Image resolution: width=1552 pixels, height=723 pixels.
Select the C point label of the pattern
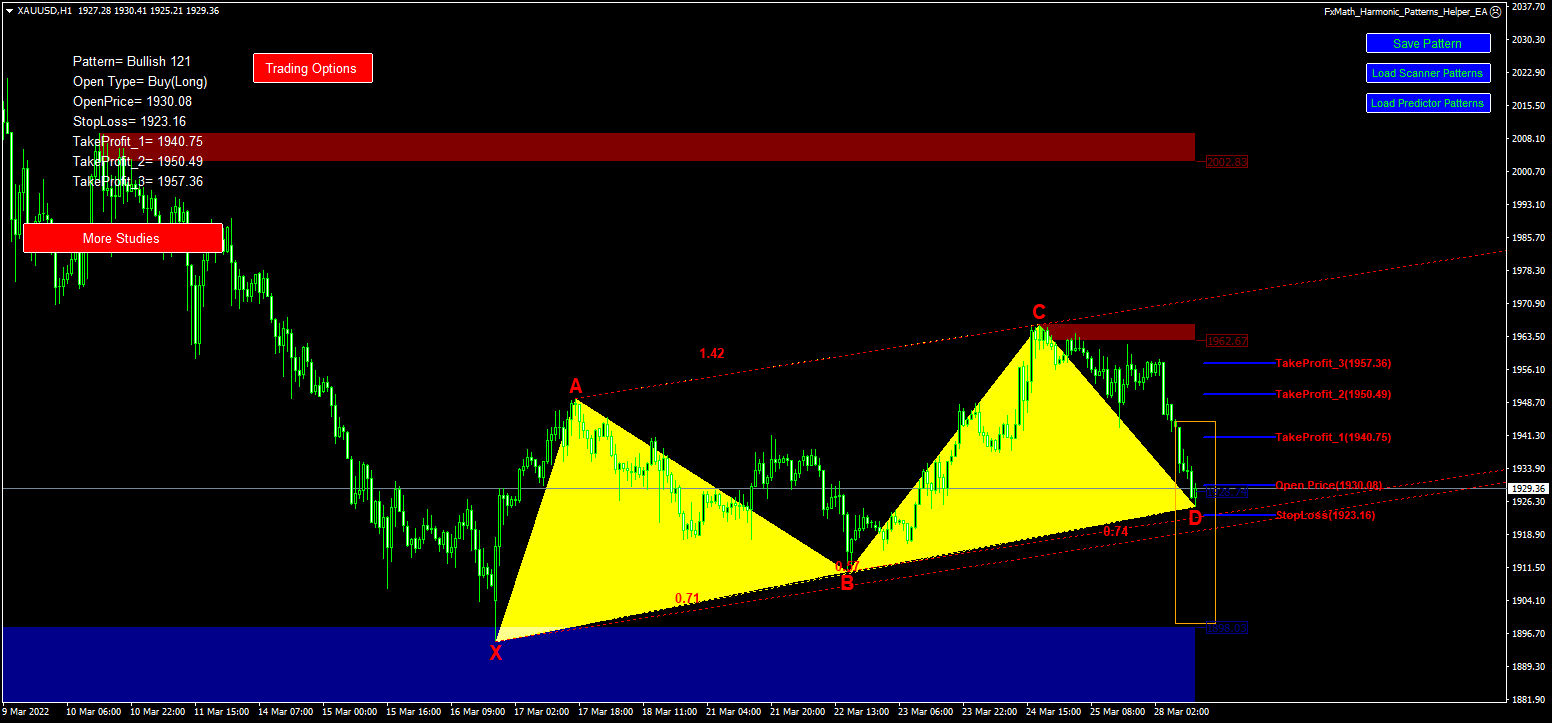pyautogui.click(x=1039, y=312)
